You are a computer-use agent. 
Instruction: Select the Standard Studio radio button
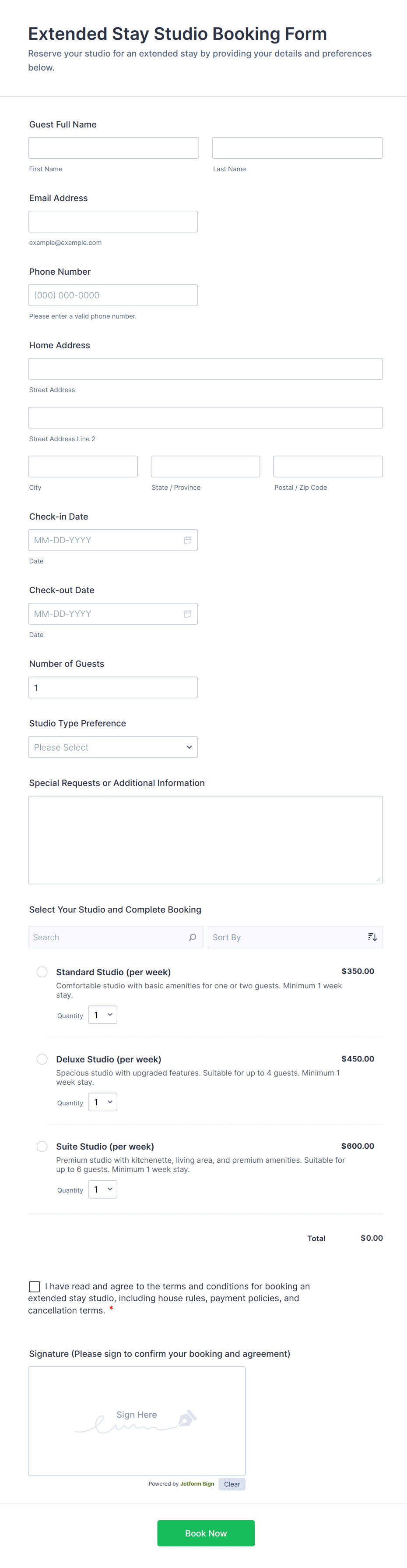pos(42,971)
